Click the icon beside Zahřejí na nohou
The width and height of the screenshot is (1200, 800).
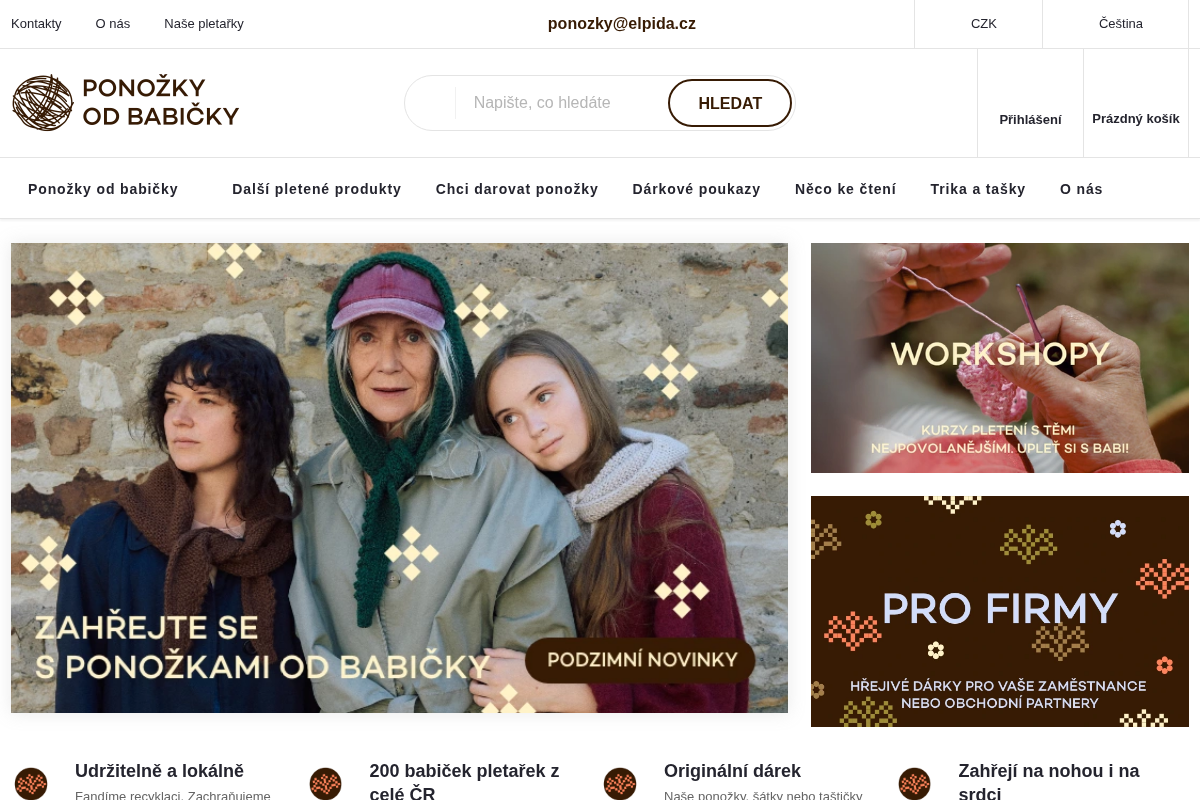point(915,784)
